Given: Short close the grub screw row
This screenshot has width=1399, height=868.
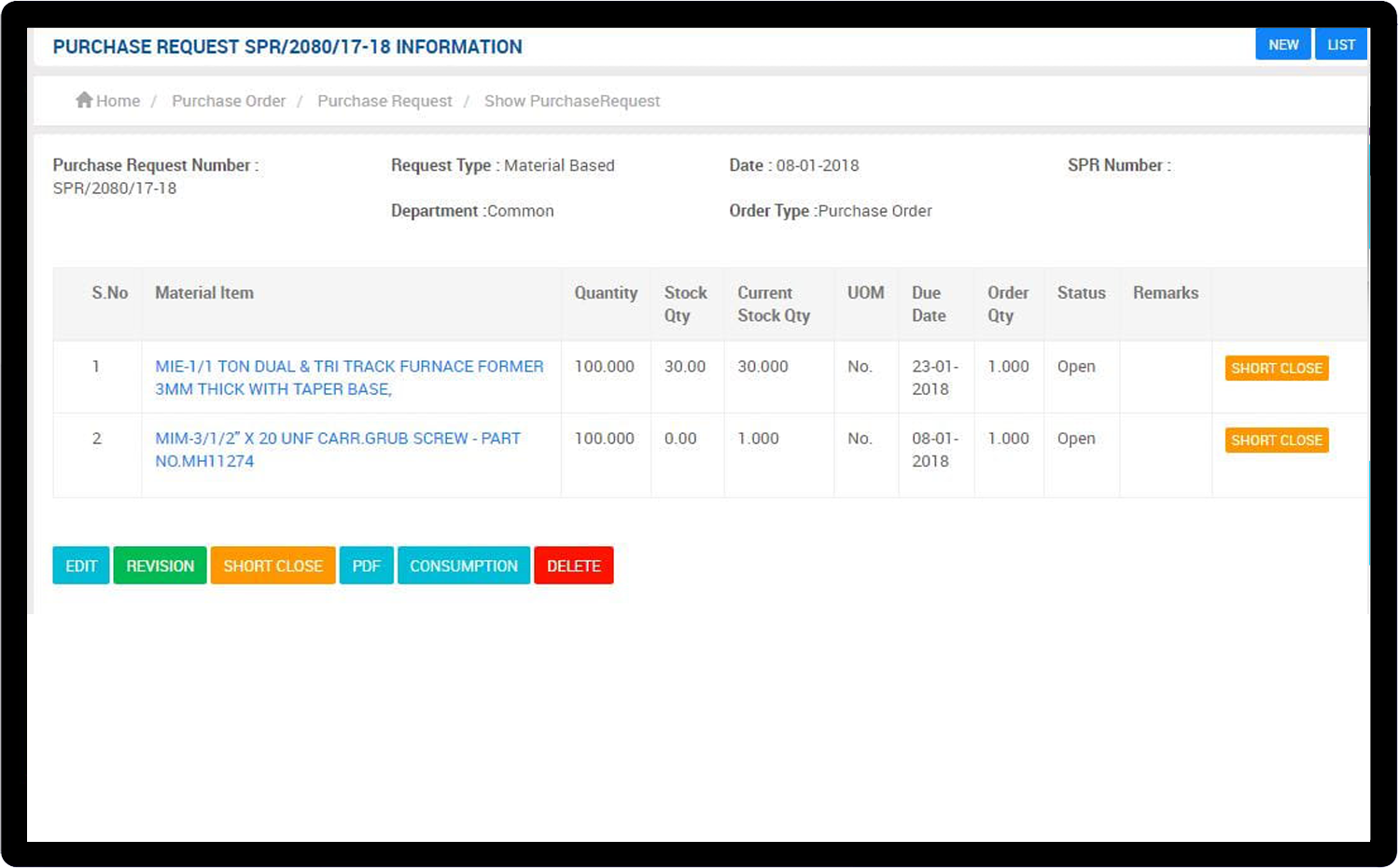Looking at the screenshot, I should pyautogui.click(x=1277, y=441).
